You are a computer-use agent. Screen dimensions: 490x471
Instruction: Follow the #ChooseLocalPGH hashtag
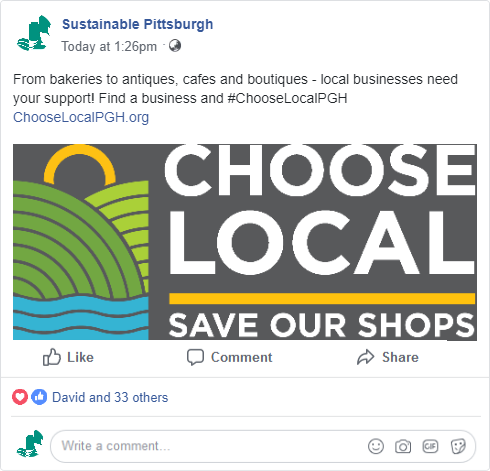point(287,98)
